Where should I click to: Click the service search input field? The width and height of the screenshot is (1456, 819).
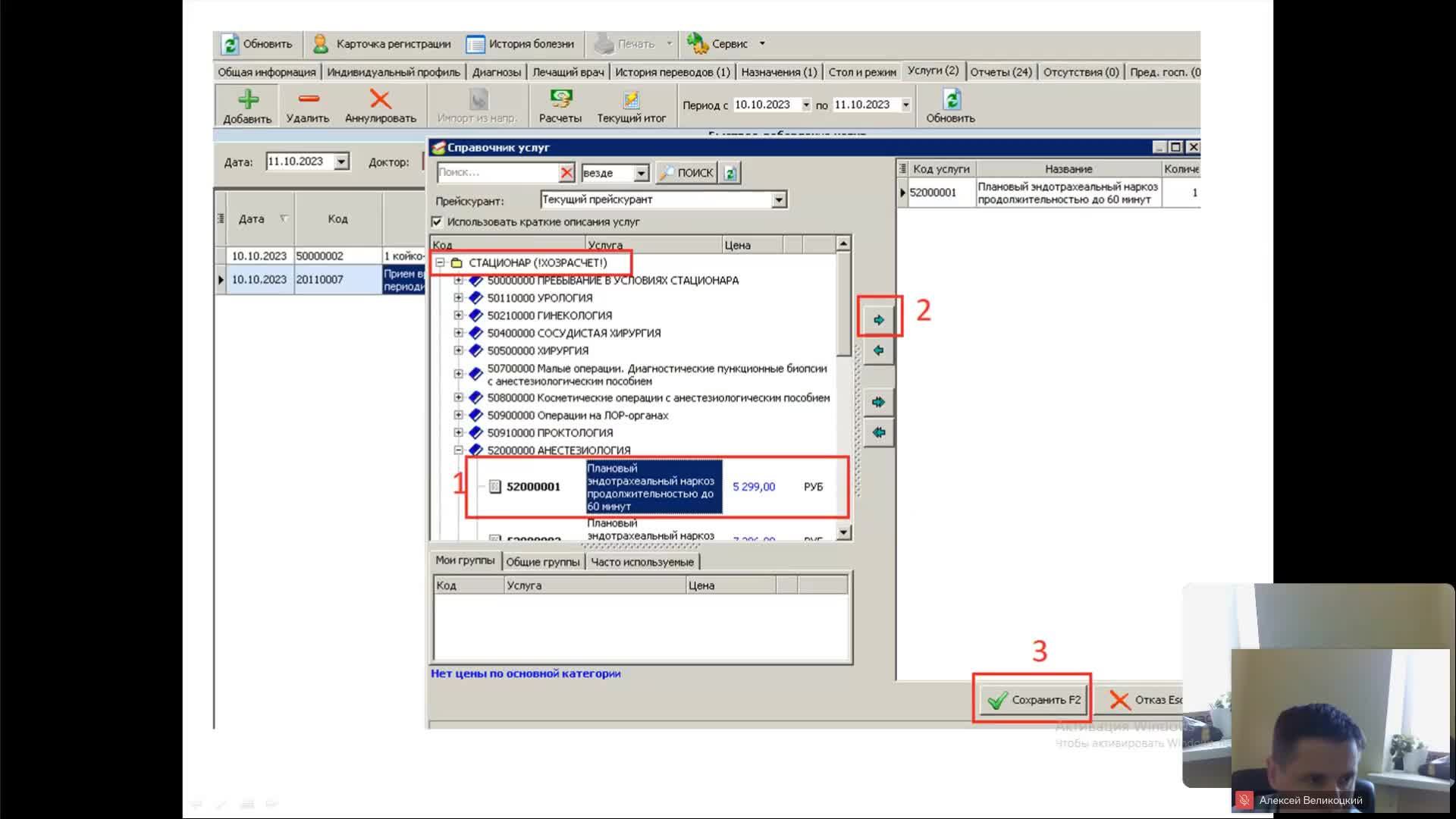(497, 173)
